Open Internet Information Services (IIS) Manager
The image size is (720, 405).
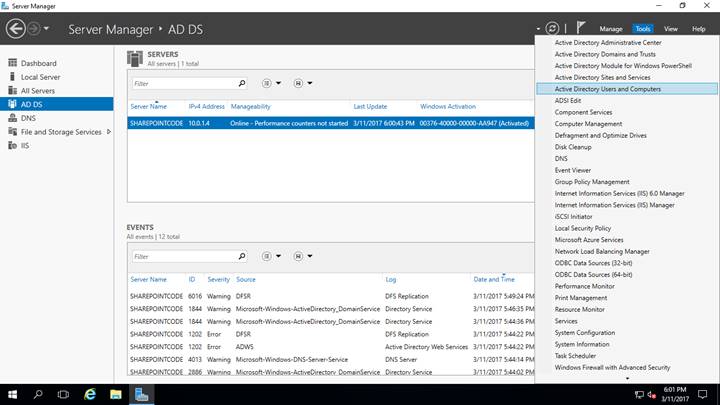point(614,205)
